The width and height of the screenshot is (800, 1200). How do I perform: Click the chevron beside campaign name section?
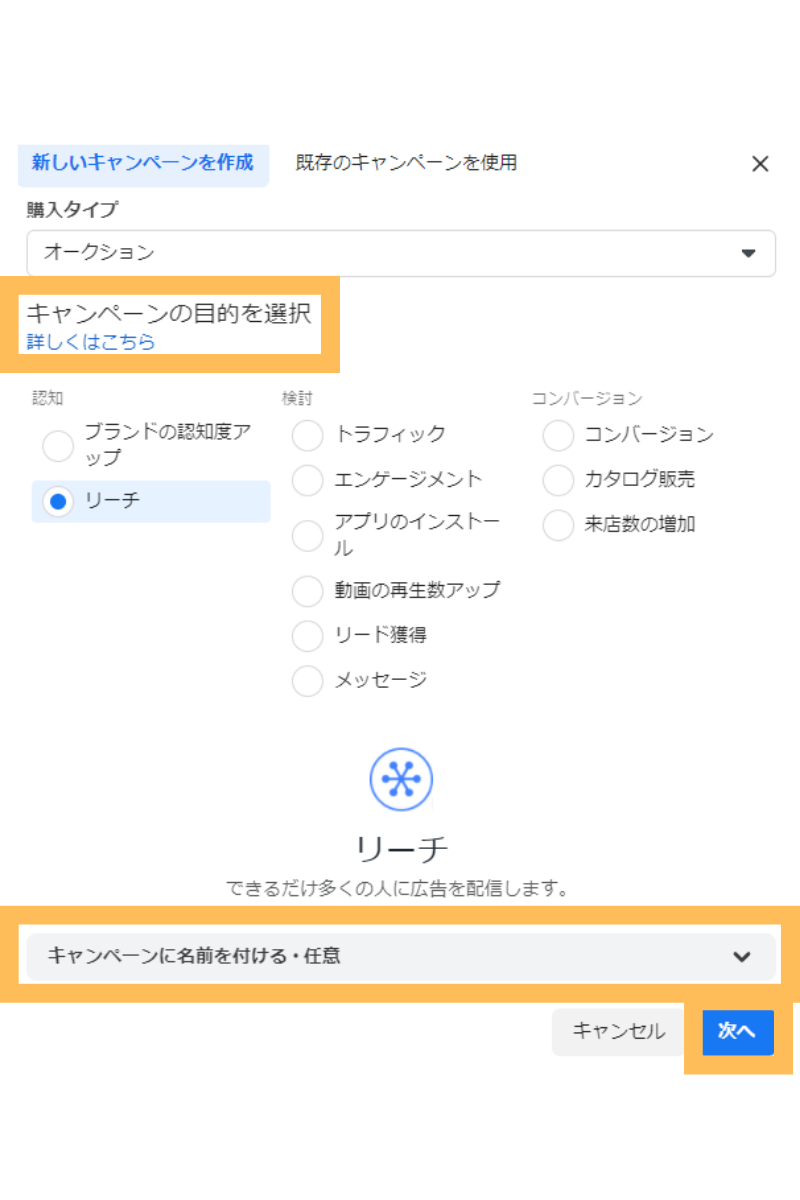tap(741, 957)
